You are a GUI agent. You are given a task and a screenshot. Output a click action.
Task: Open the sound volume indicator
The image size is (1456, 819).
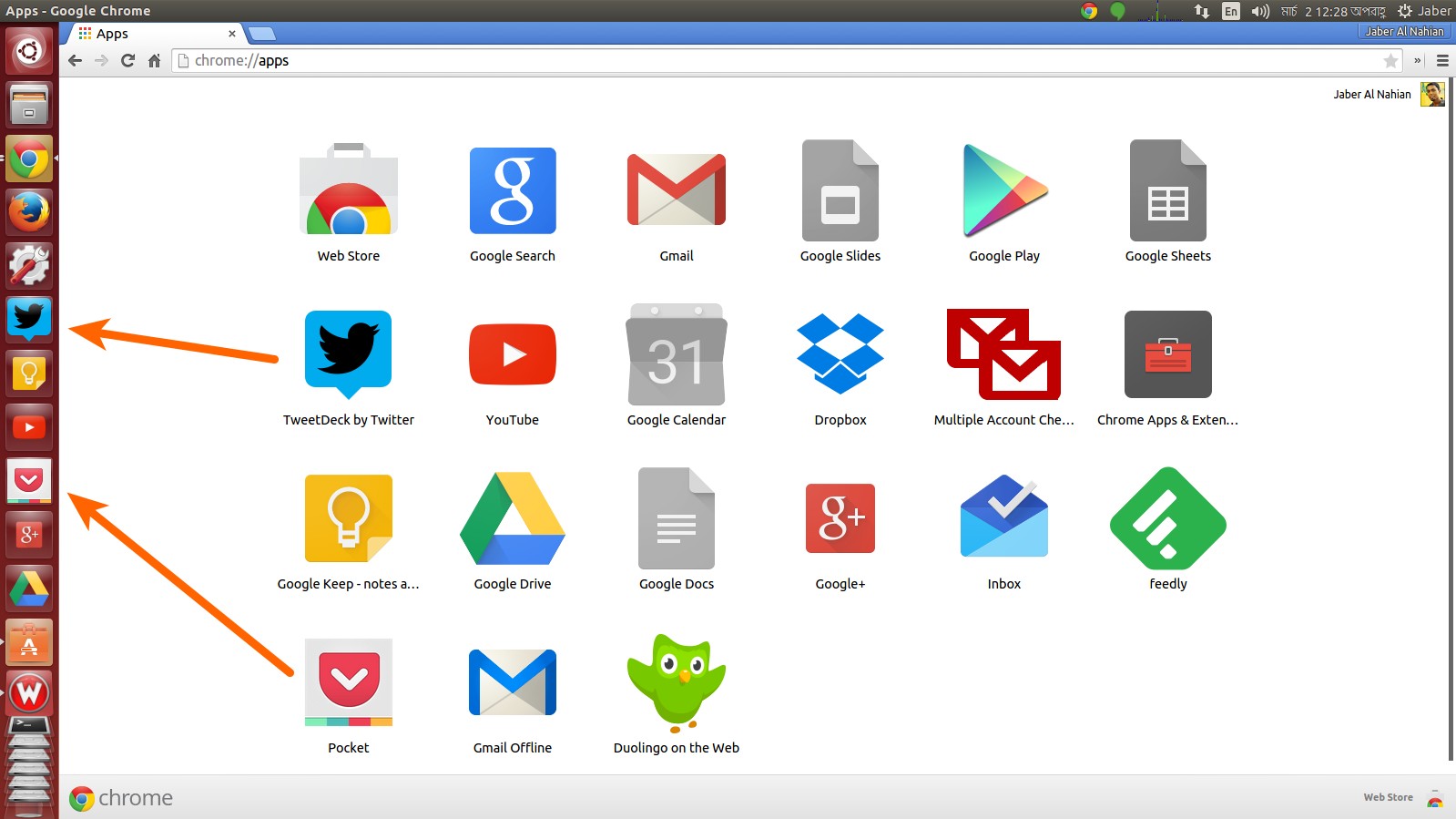coord(1260,11)
